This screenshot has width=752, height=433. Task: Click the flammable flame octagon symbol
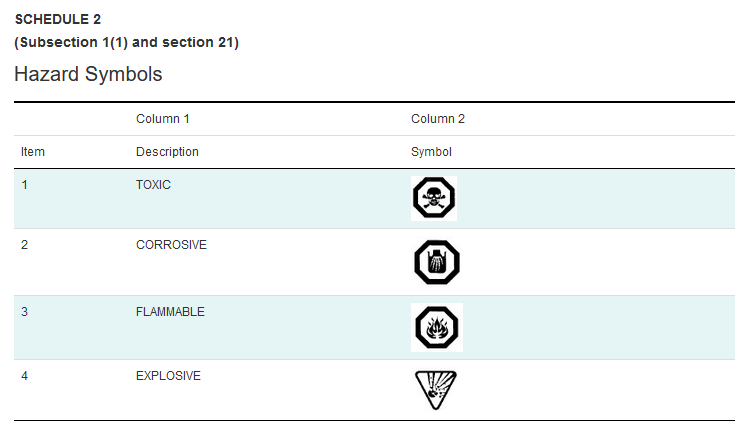pos(437,328)
